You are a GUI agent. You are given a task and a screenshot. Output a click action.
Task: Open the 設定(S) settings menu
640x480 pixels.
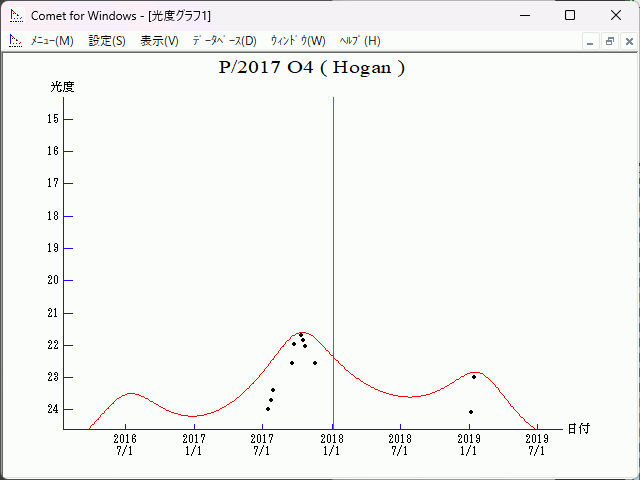pyautogui.click(x=107, y=41)
